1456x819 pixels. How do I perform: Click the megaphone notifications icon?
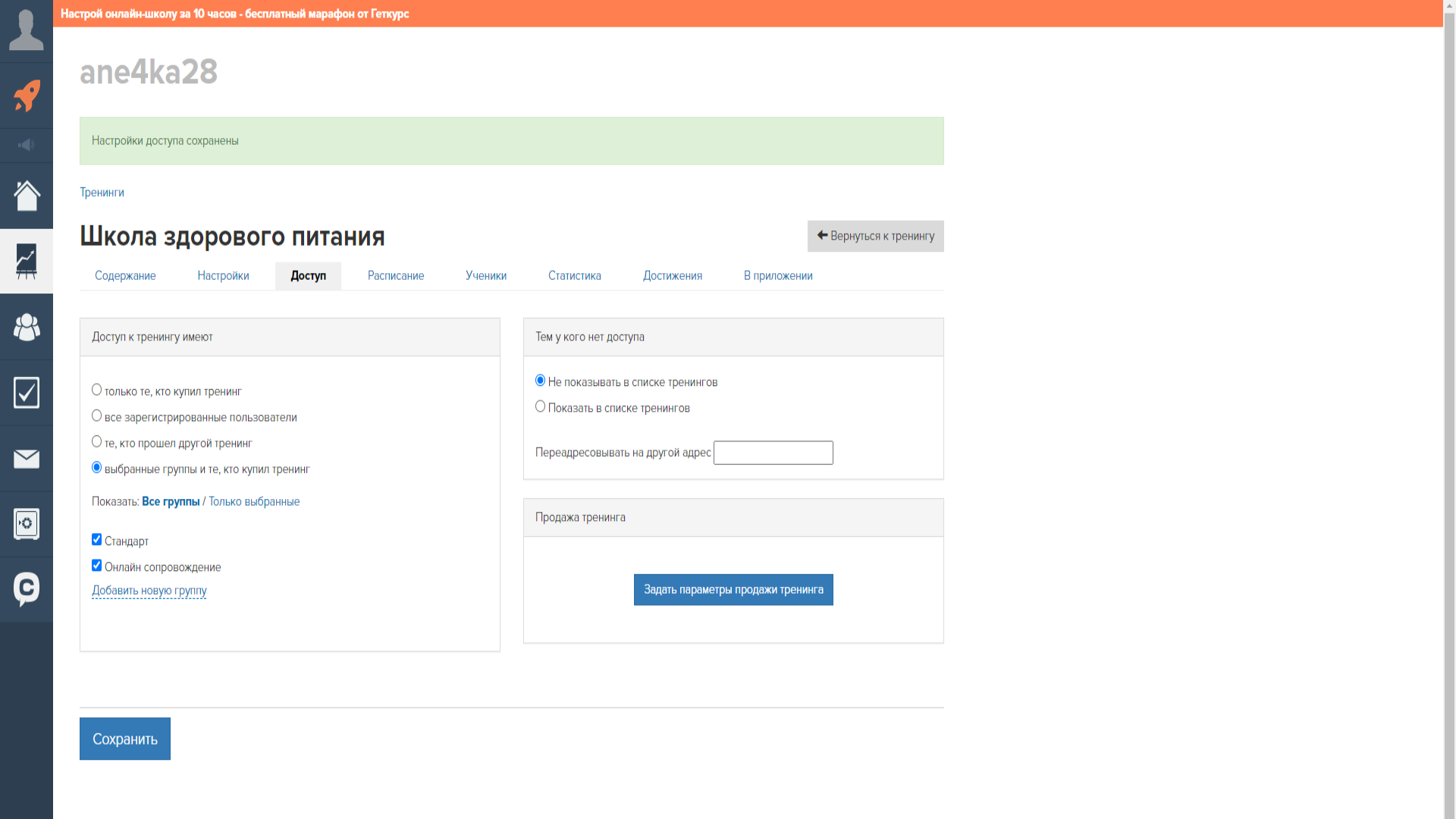point(27,145)
